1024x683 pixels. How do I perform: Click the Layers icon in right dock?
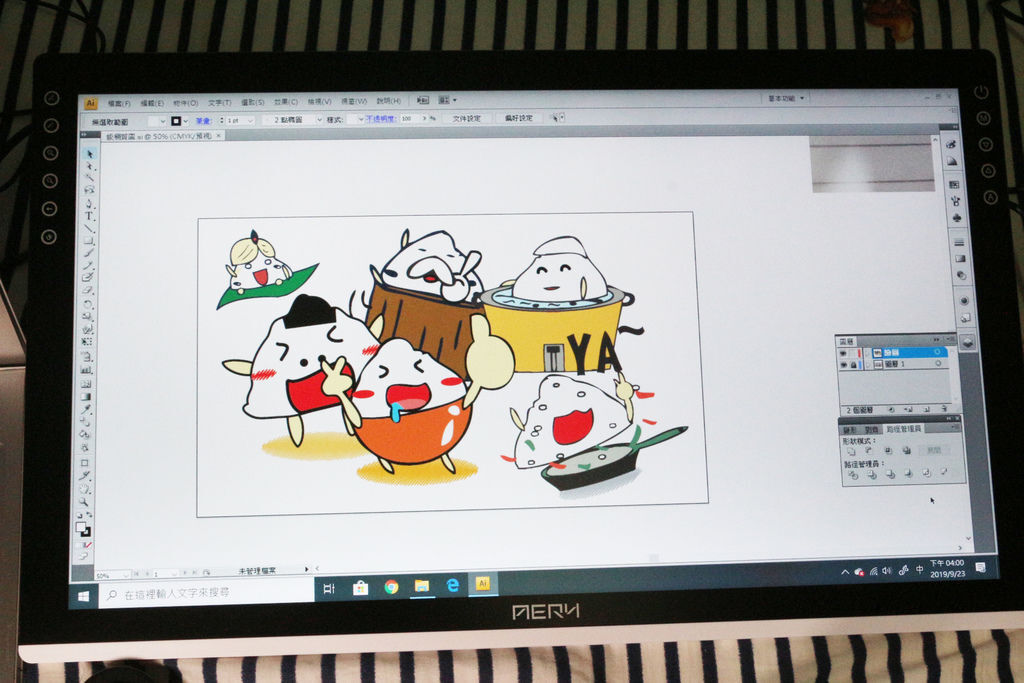[967, 343]
